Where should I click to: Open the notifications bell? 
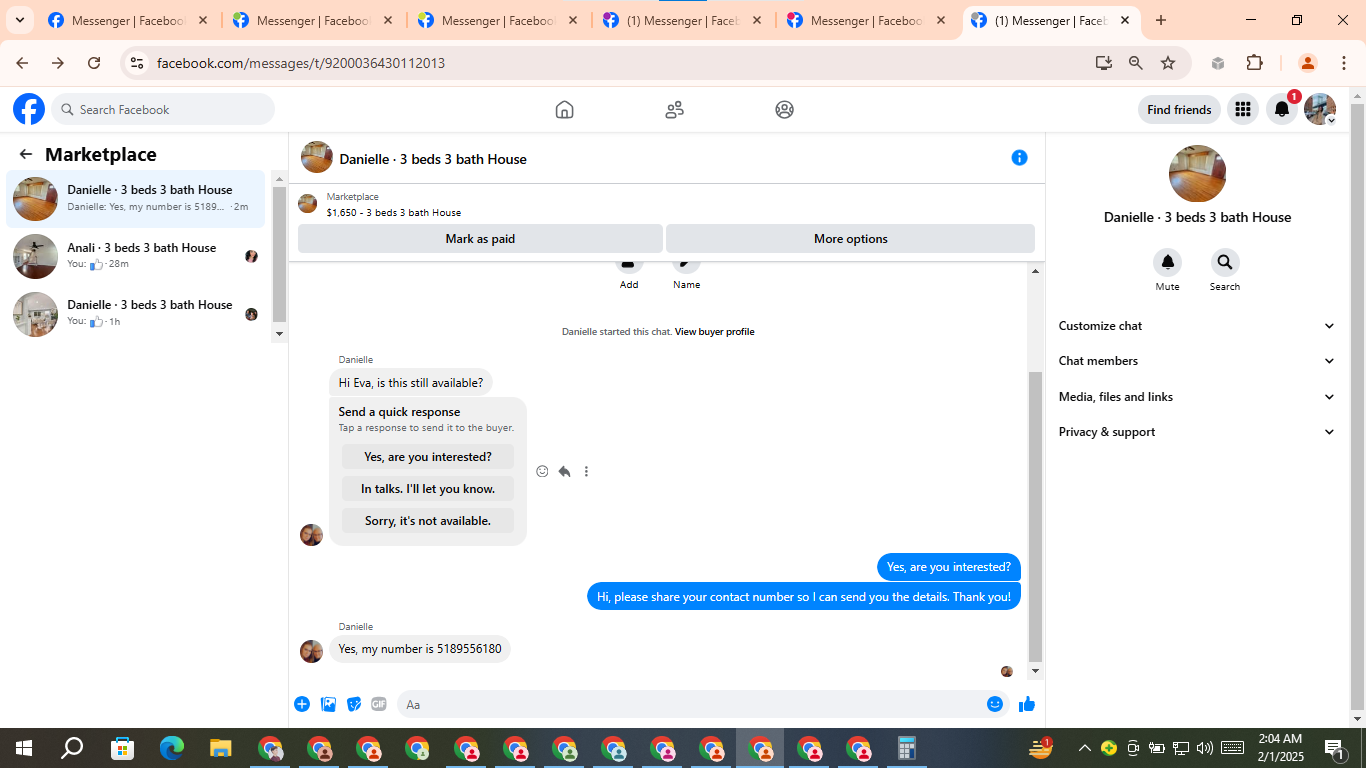tap(1282, 110)
